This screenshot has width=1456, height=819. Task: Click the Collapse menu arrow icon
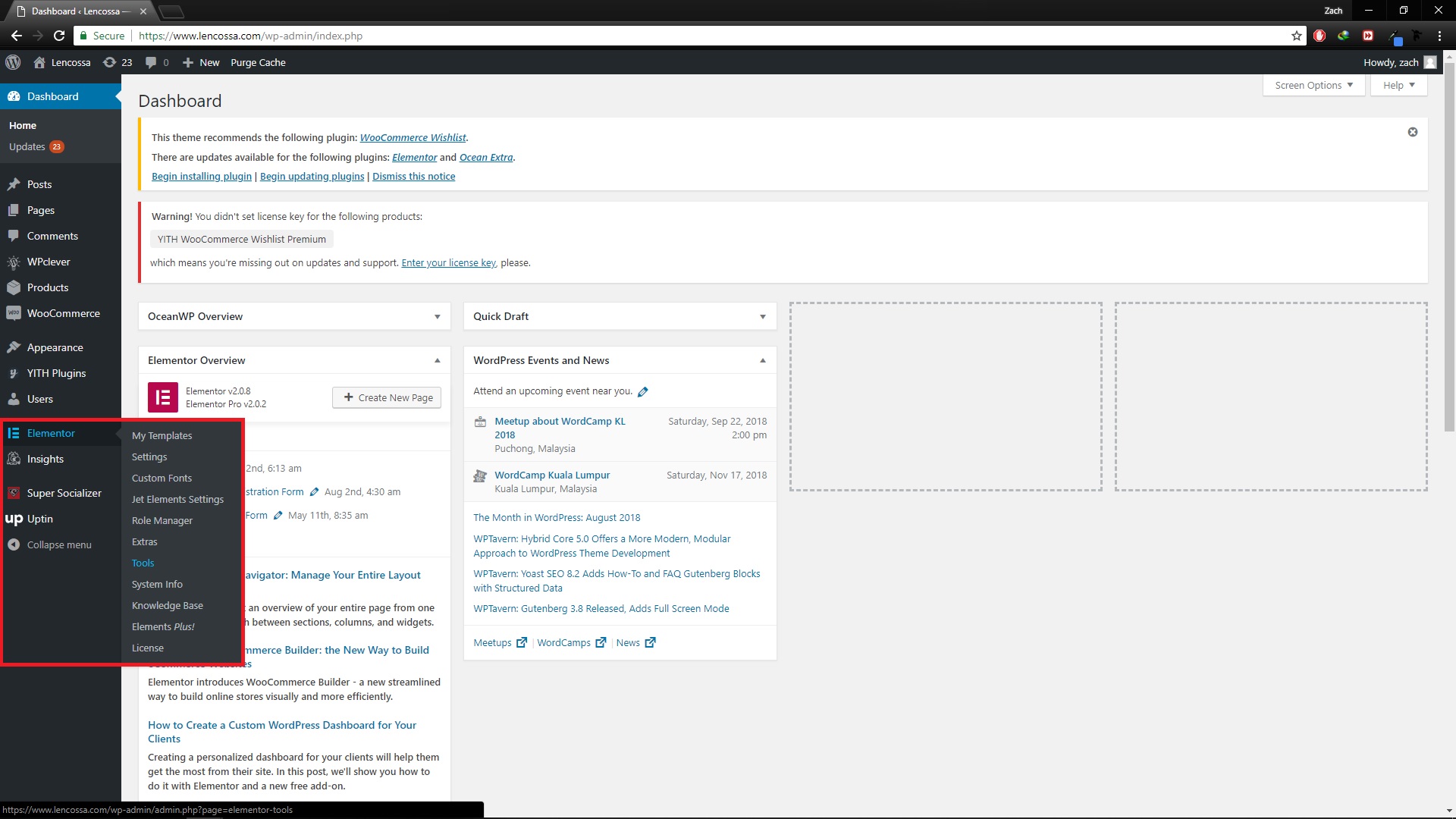coord(14,544)
